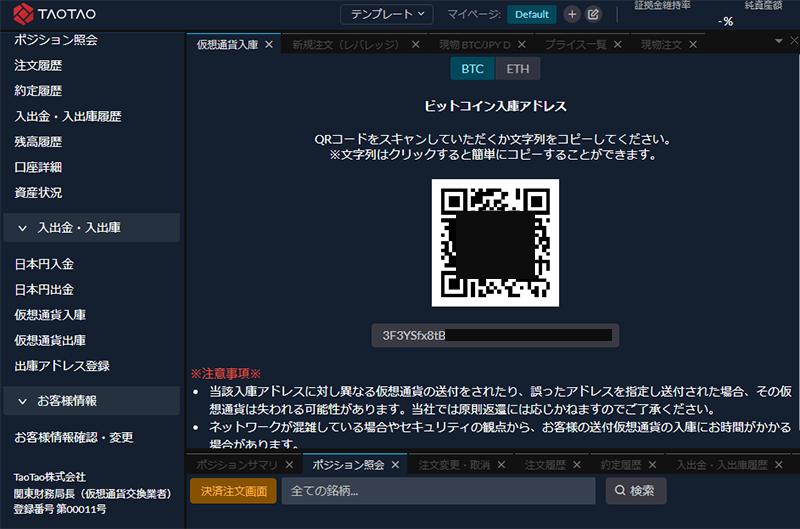Select the BTC deposit toggle

(x=472, y=69)
